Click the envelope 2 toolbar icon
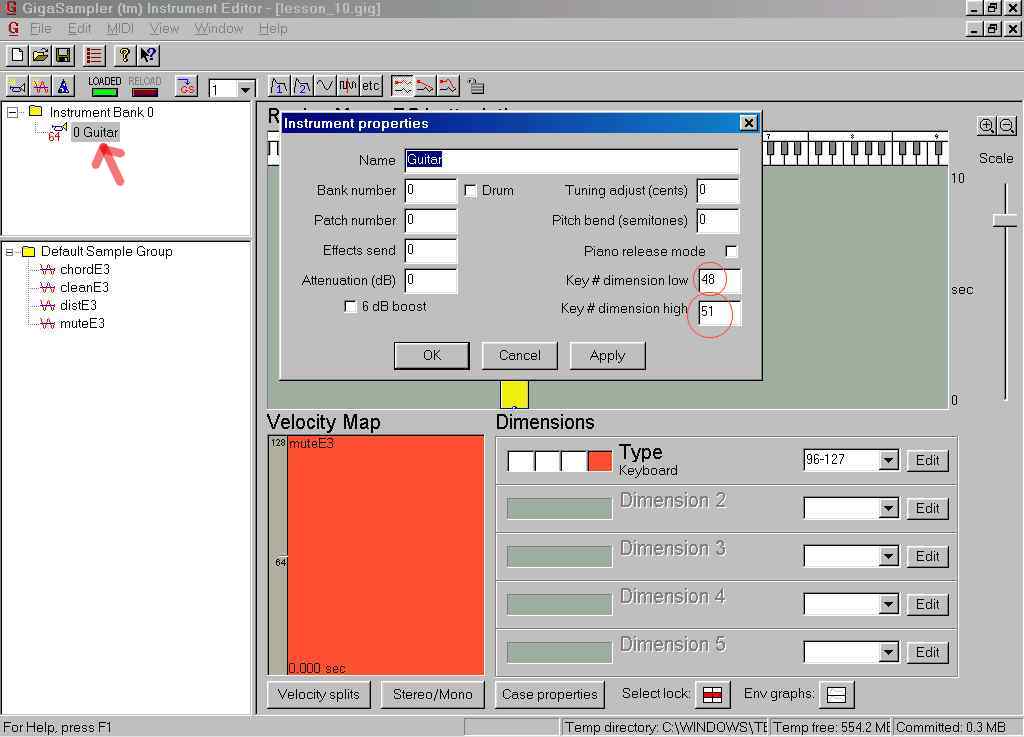 tap(302, 86)
